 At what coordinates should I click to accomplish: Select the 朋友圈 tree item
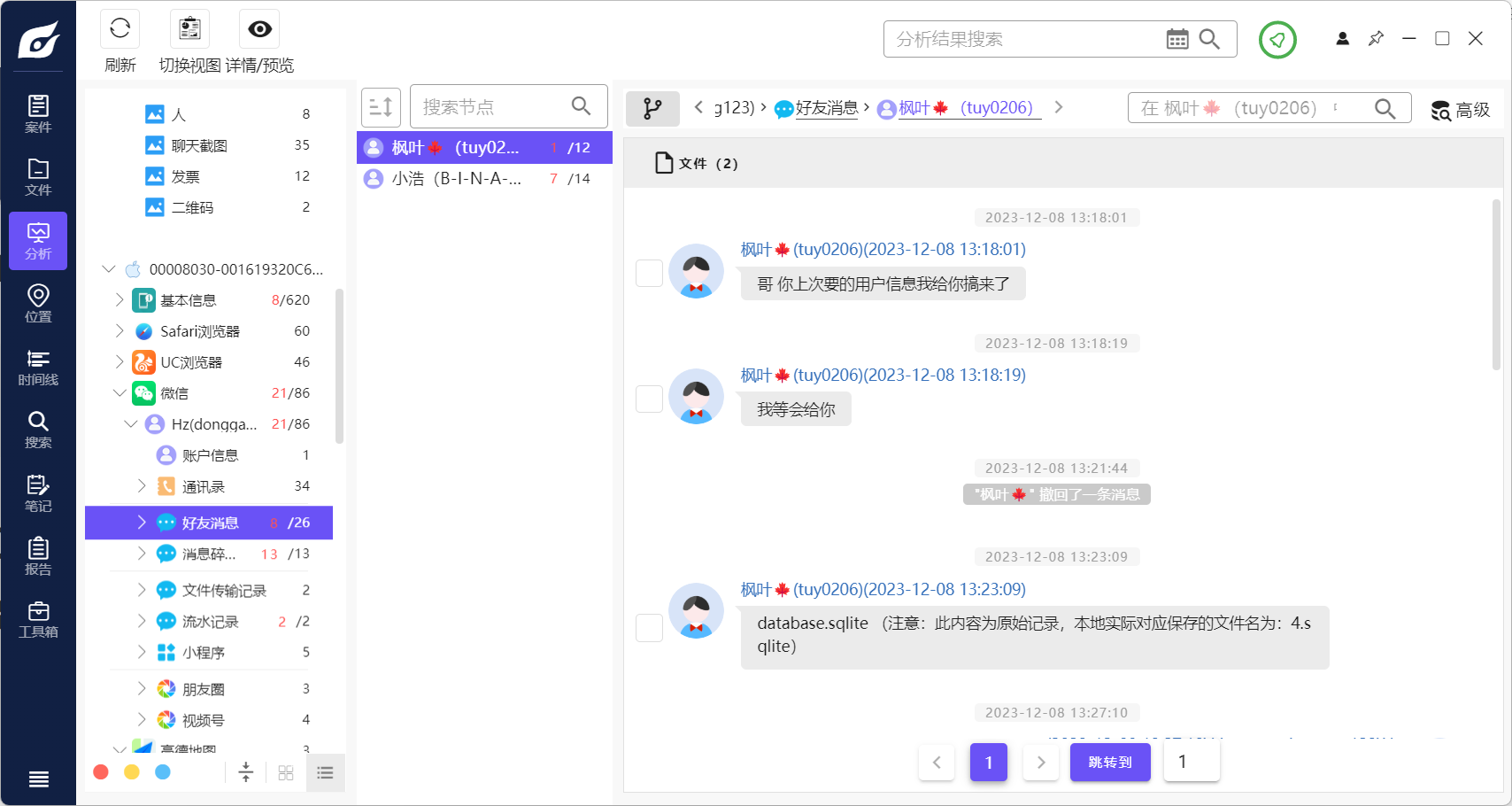209,689
